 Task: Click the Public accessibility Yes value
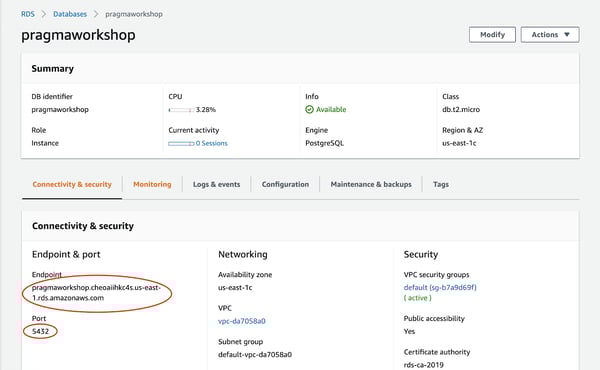point(409,331)
